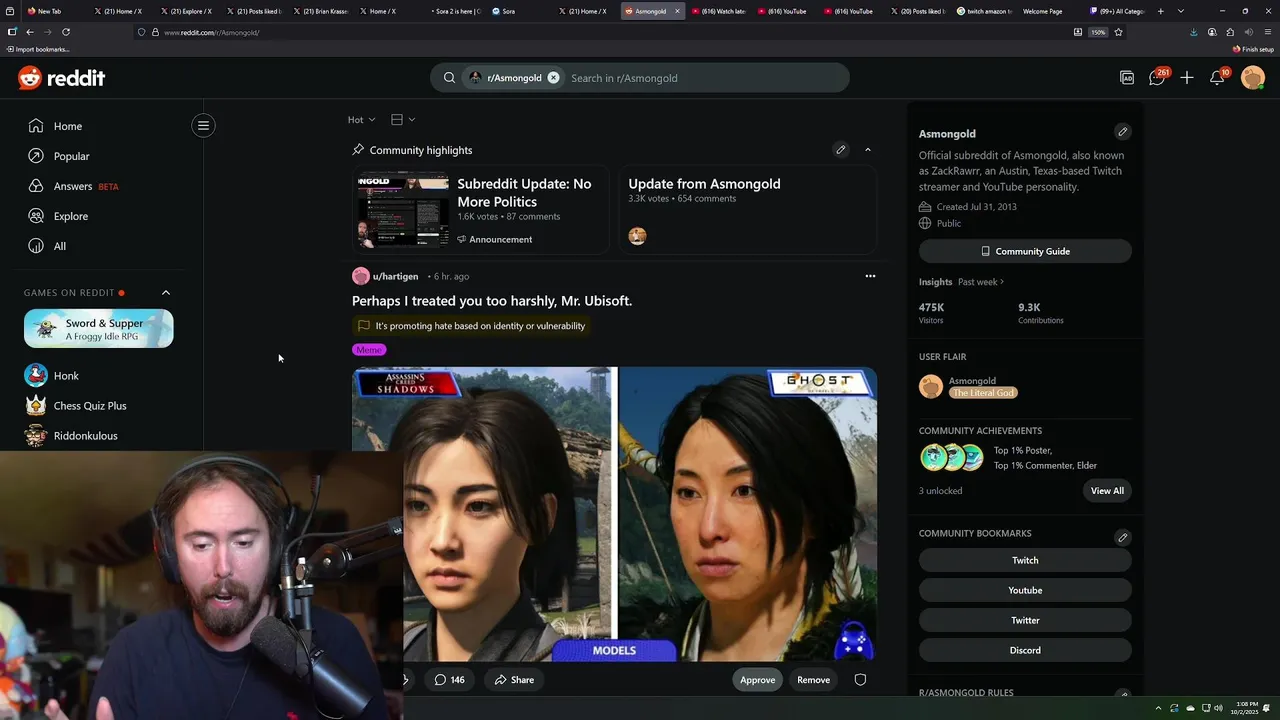Open 'Update from Asmongold' highlight
The height and width of the screenshot is (720, 1280).
pyautogui.click(x=704, y=184)
